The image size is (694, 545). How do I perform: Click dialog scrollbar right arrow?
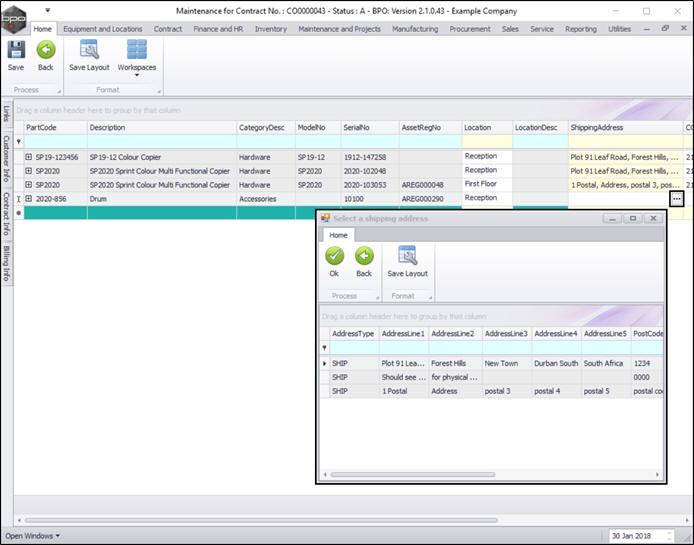(657, 475)
